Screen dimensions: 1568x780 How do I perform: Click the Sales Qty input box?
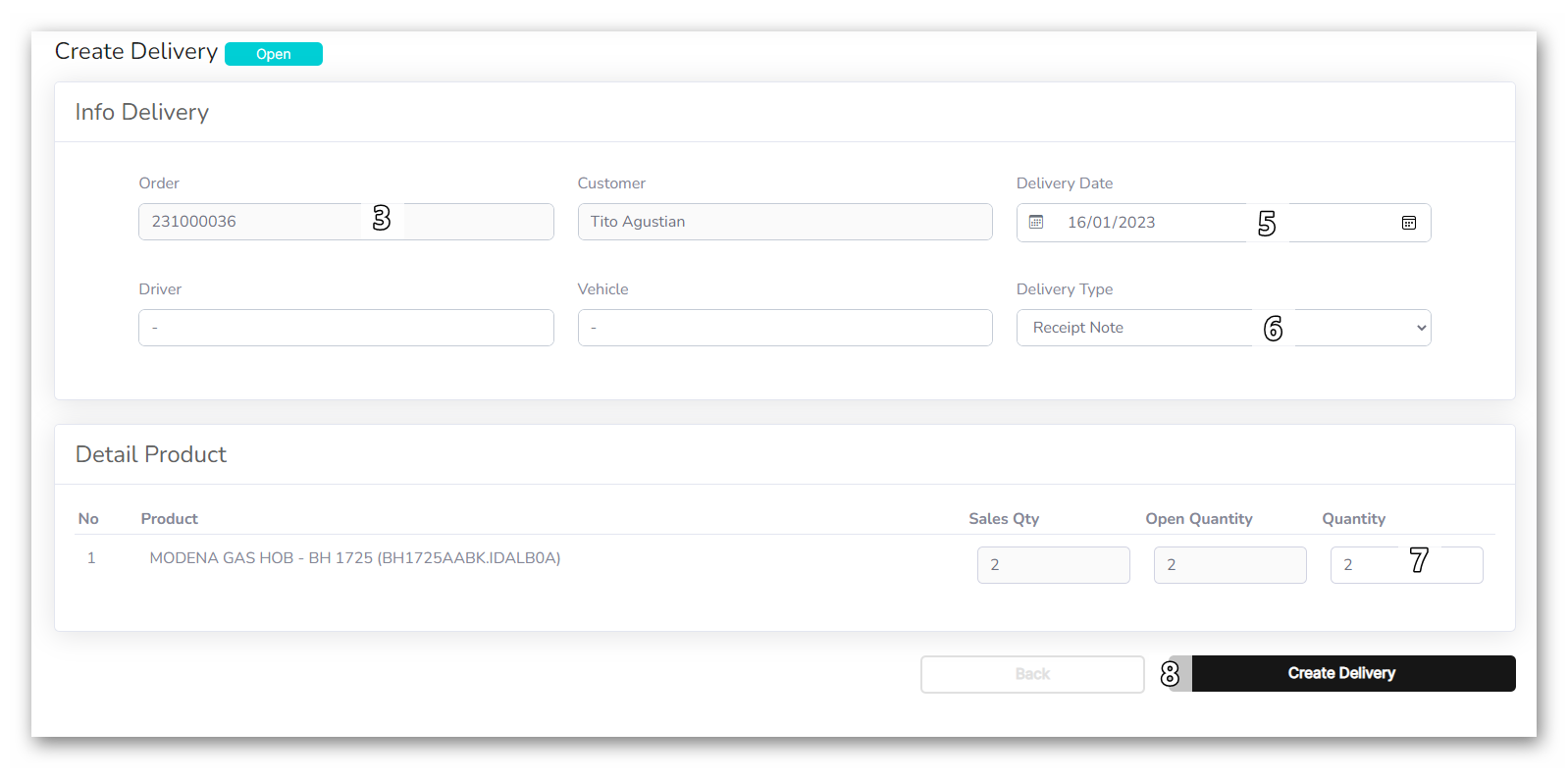point(1053,565)
